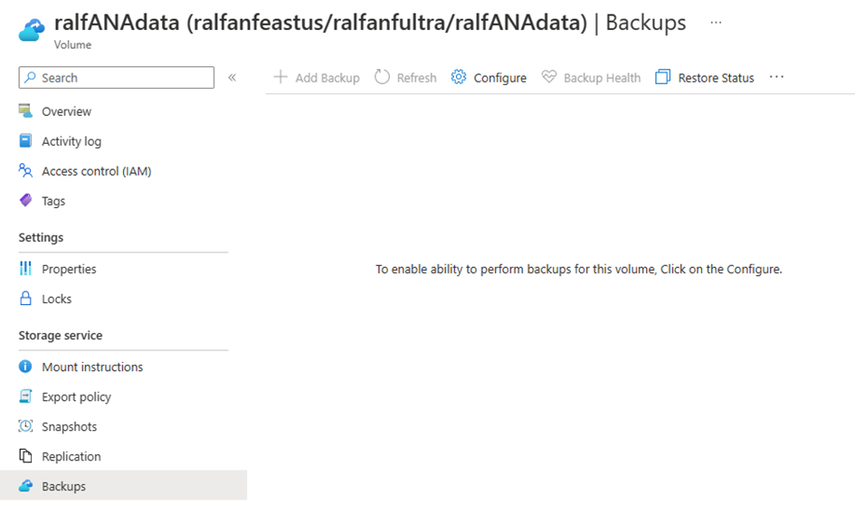Select the Backups menu item
855x515 pixels.
pyautogui.click(x=64, y=487)
